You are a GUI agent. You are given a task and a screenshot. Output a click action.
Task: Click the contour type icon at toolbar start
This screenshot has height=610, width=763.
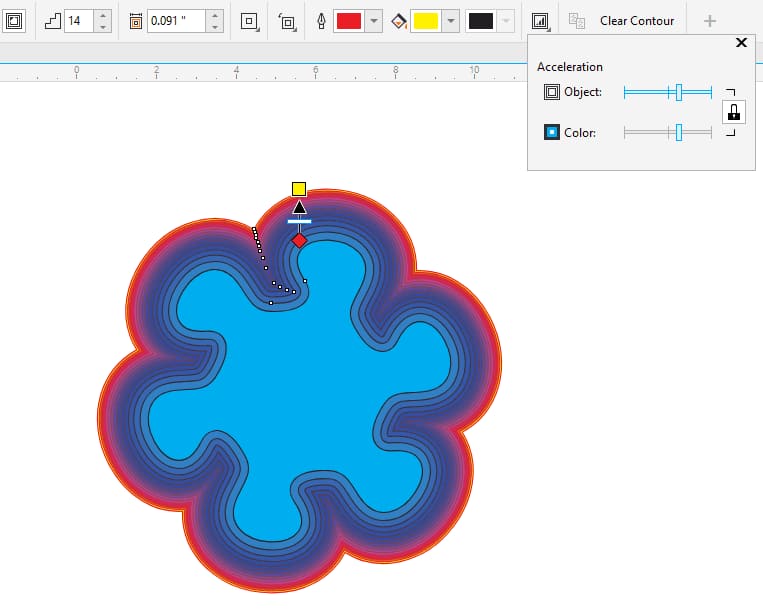14,21
